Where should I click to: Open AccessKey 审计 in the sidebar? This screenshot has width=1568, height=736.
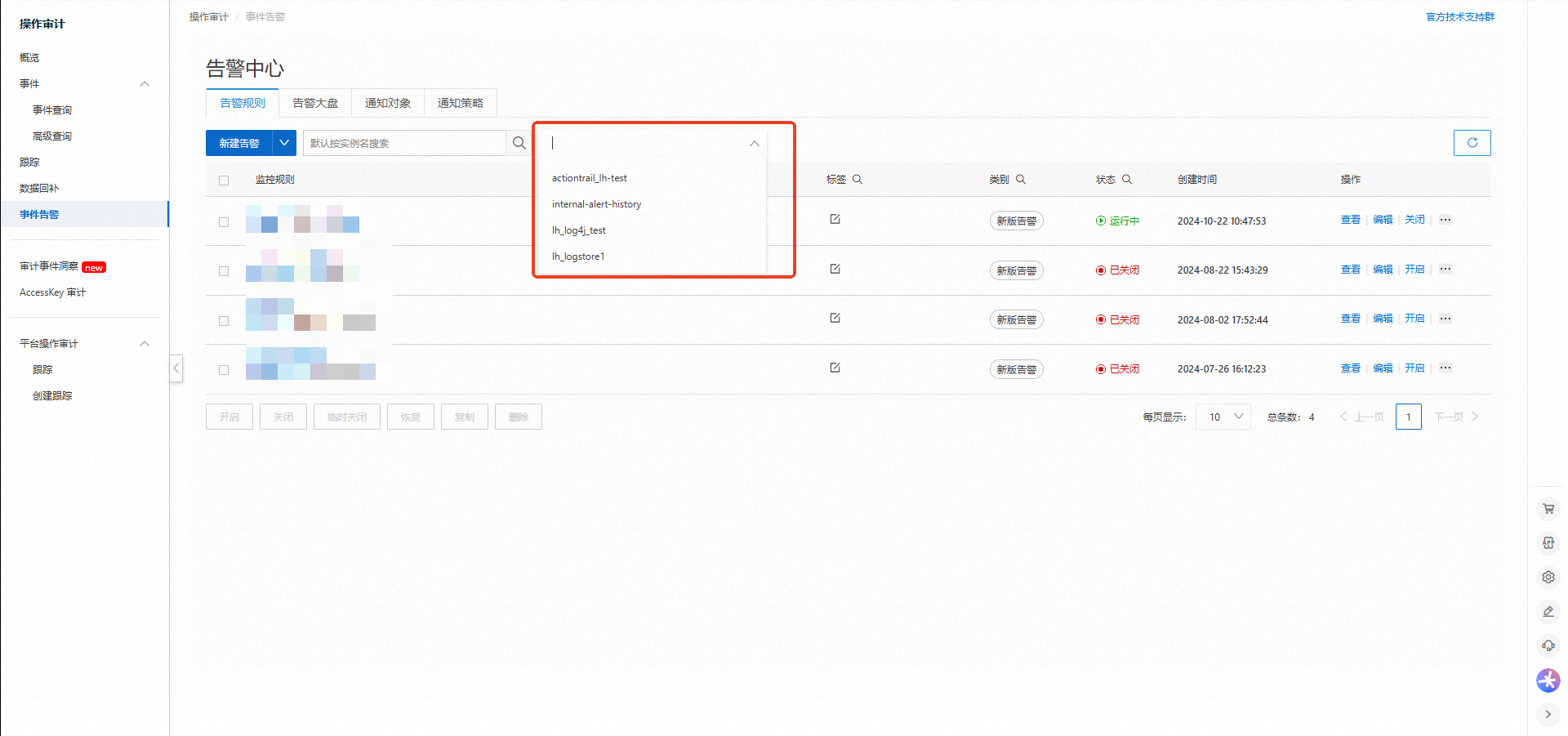pos(52,292)
